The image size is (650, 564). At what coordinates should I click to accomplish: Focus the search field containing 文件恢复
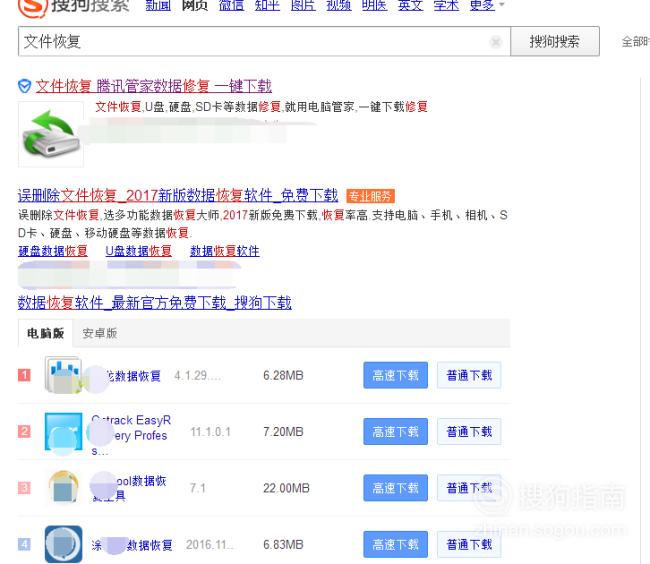point(264,41)
